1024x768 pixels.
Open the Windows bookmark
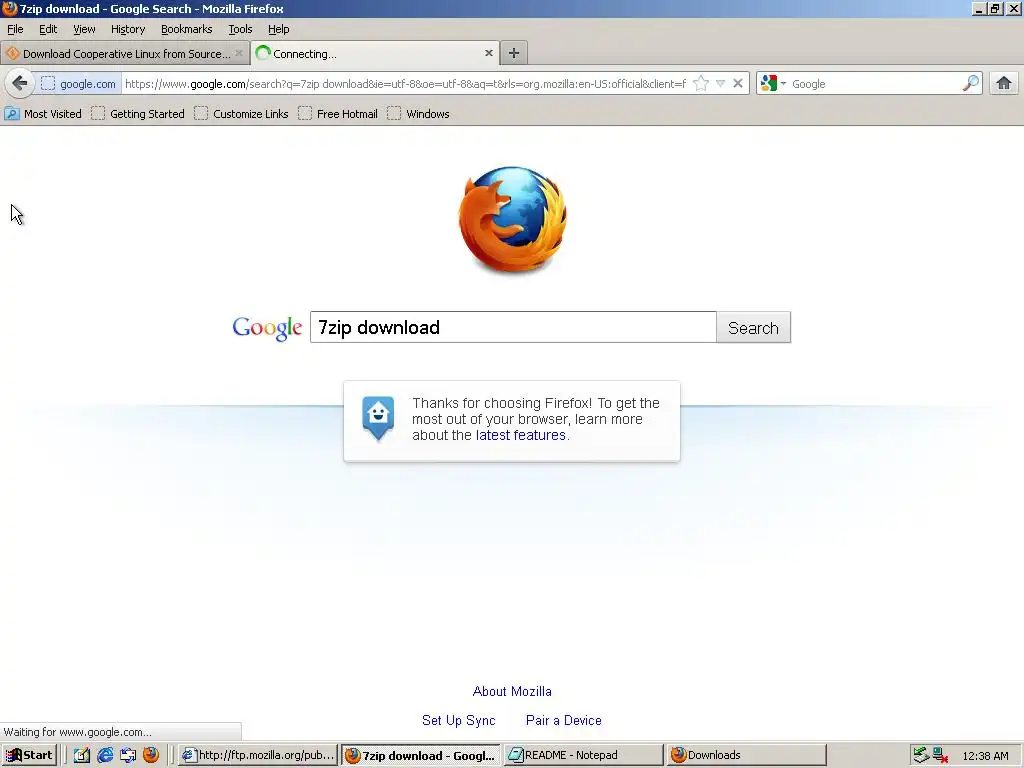(x=418, y=114)
